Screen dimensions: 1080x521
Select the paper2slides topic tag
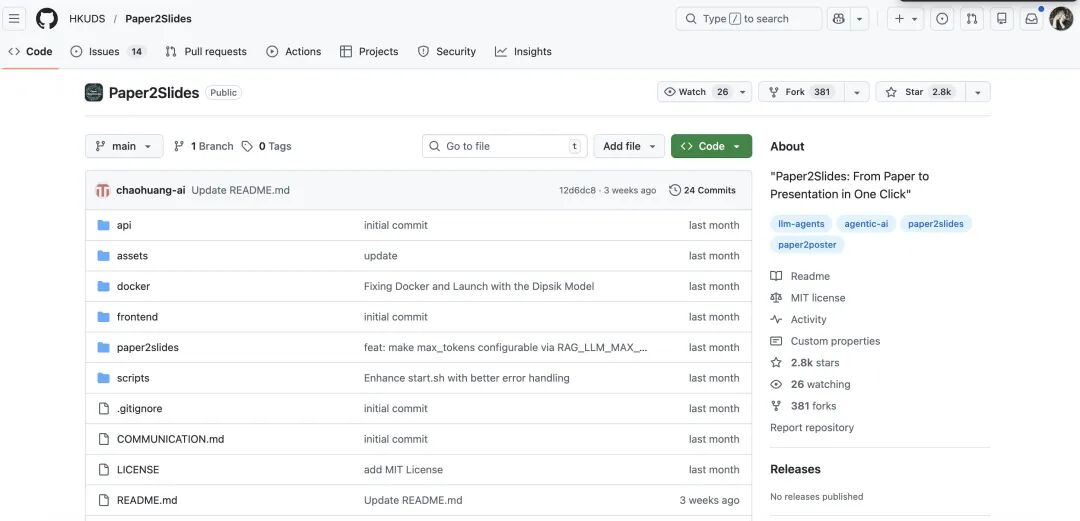tap(936, 223)
